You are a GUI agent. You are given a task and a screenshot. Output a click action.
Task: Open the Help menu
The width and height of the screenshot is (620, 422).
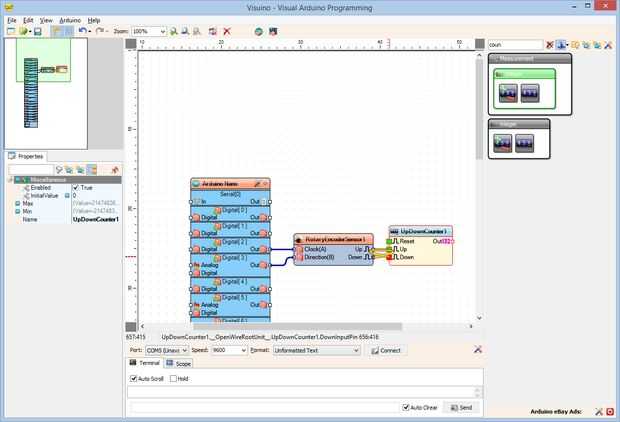pos(94,20)
